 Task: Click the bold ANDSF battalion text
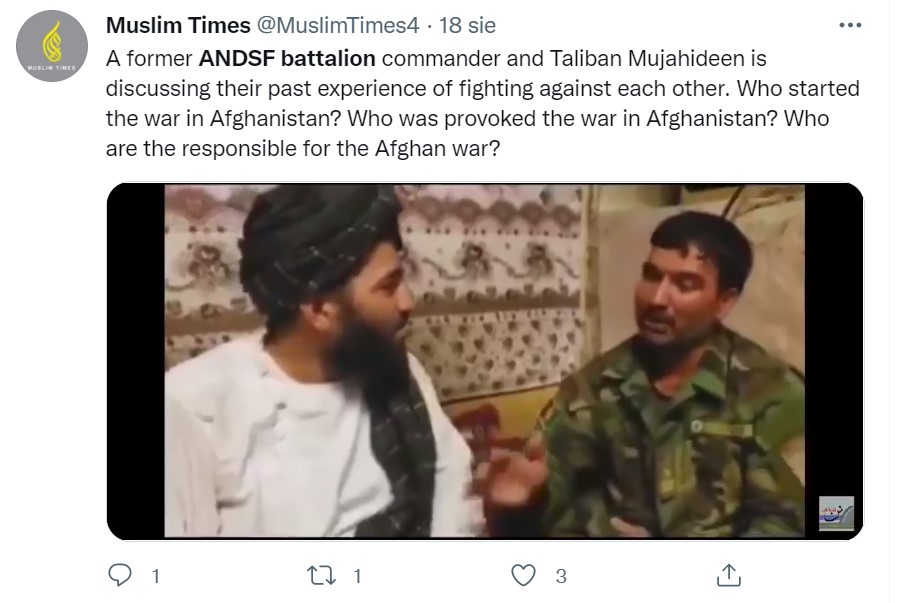point(287,59)
